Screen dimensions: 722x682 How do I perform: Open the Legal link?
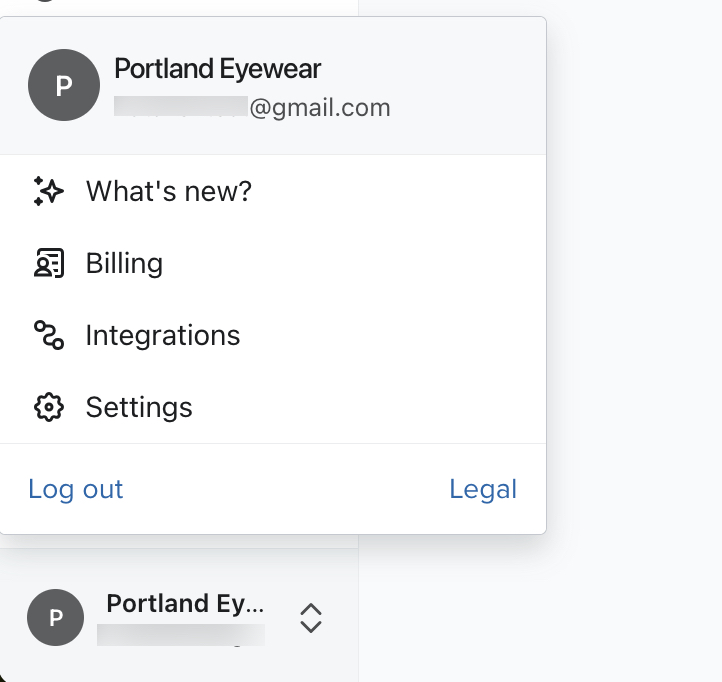483,489
